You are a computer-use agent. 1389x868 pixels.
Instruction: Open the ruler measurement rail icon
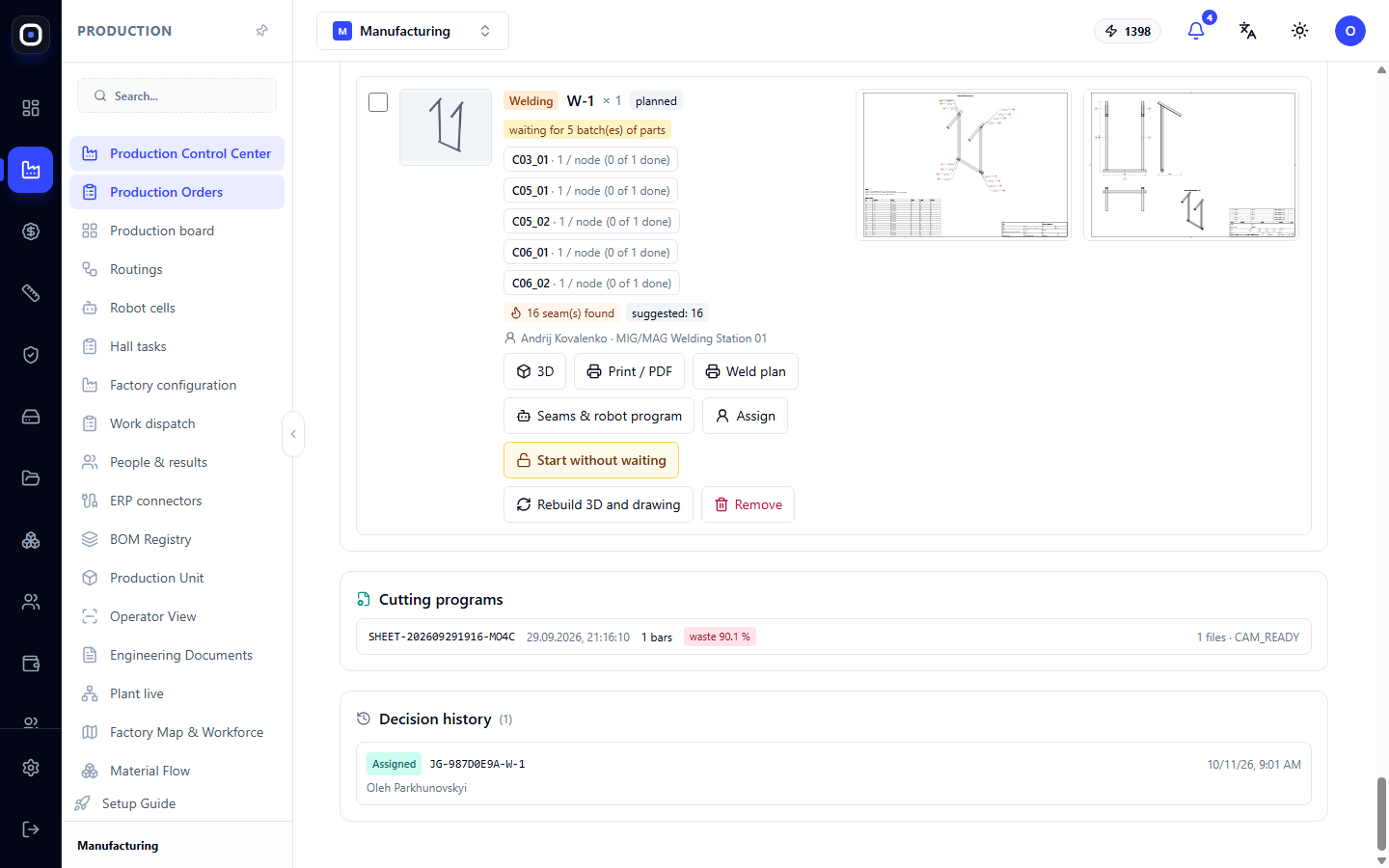pyautogui.click(x=31, y=293)
